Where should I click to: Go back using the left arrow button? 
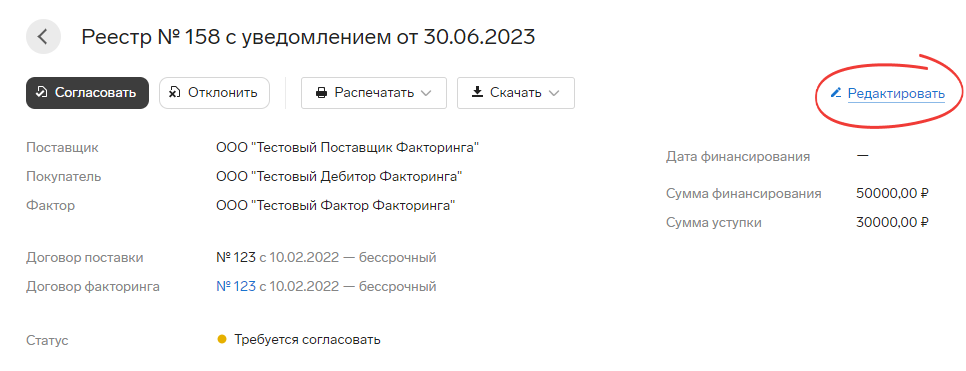43,37
